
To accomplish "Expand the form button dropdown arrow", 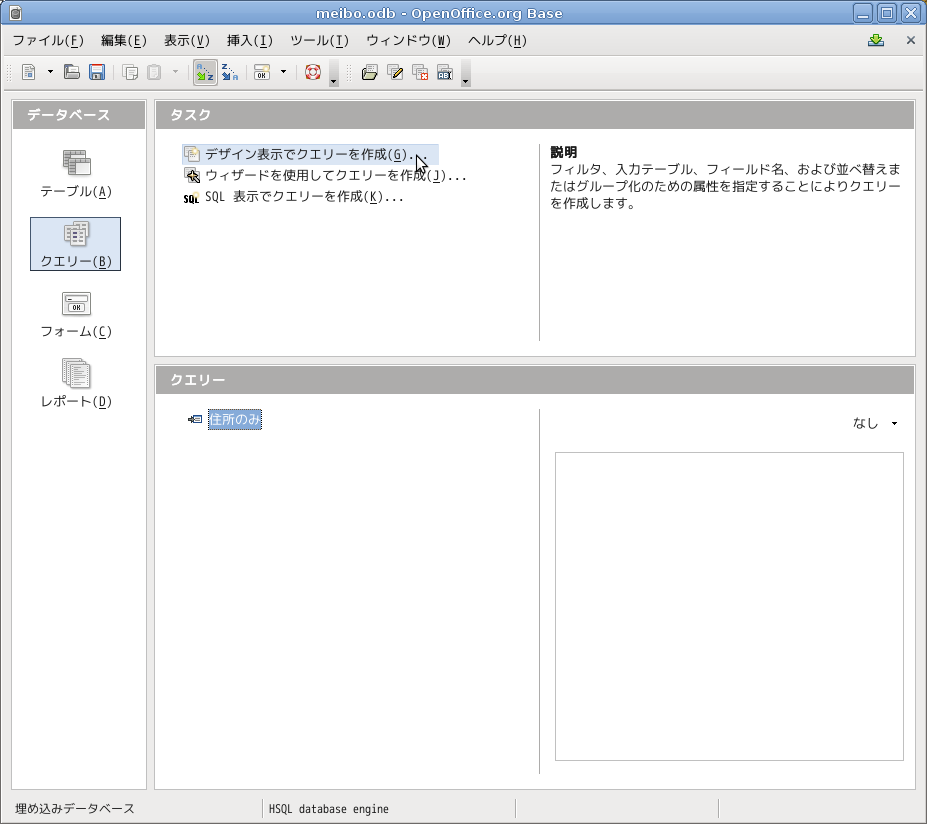I will [x=283, y=72].
